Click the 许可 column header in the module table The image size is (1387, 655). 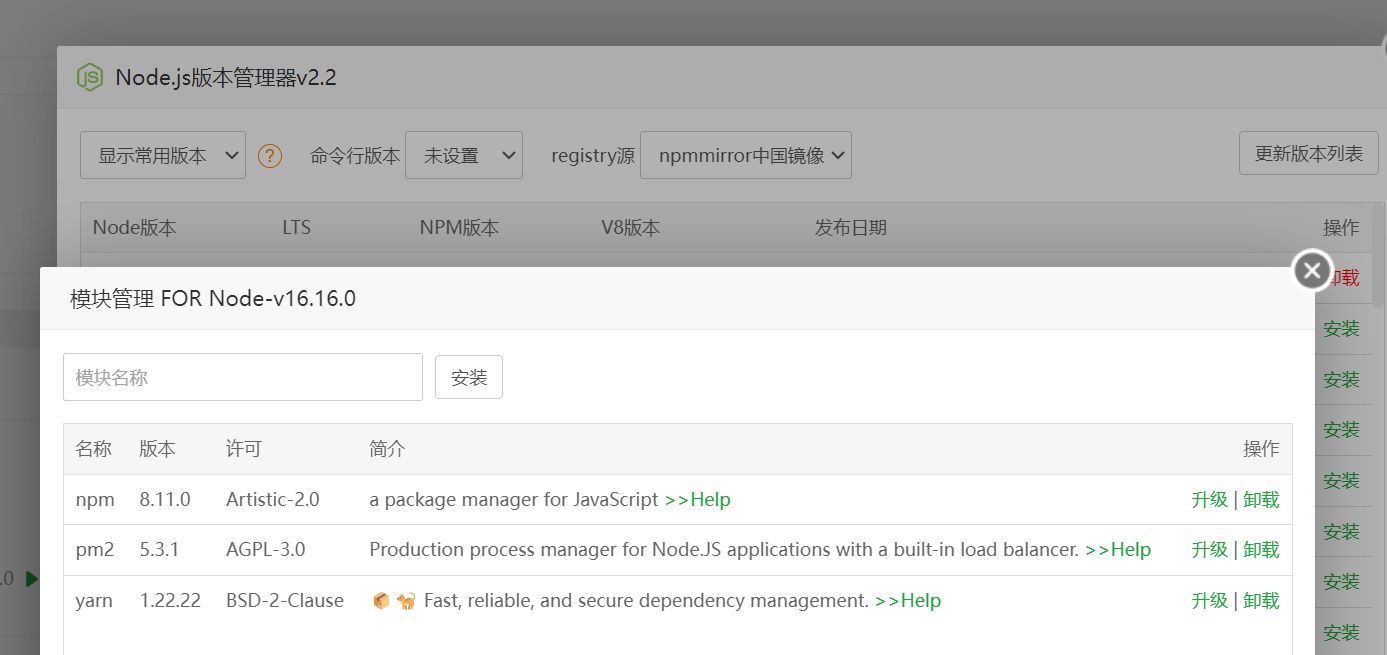244,449
